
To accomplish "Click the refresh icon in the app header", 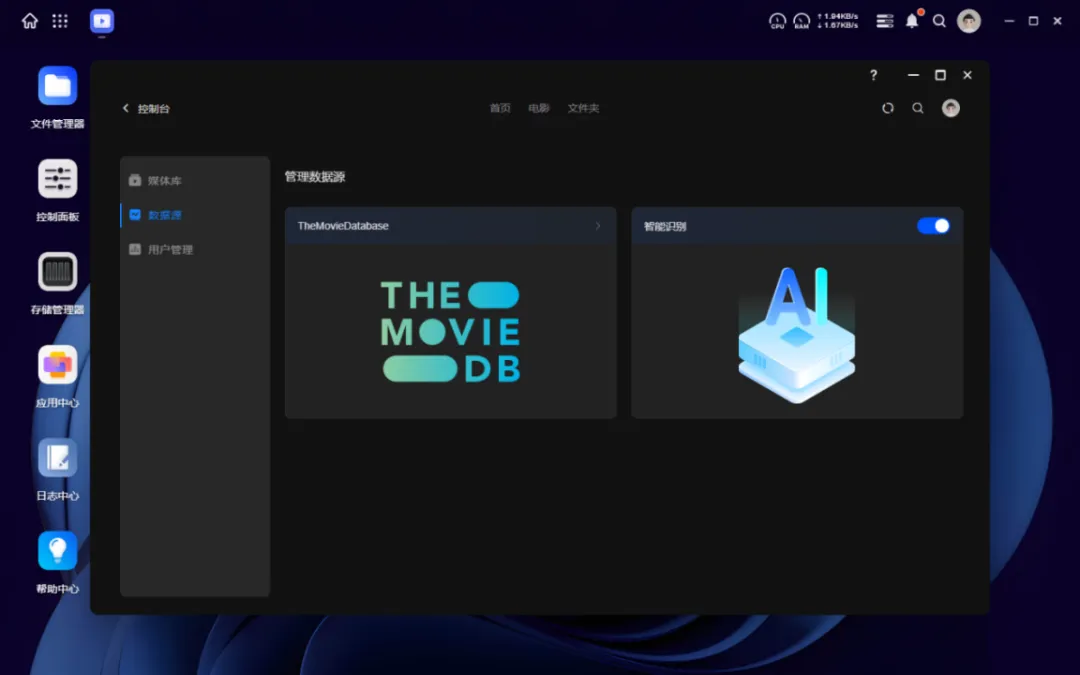I will click(888, 108).
